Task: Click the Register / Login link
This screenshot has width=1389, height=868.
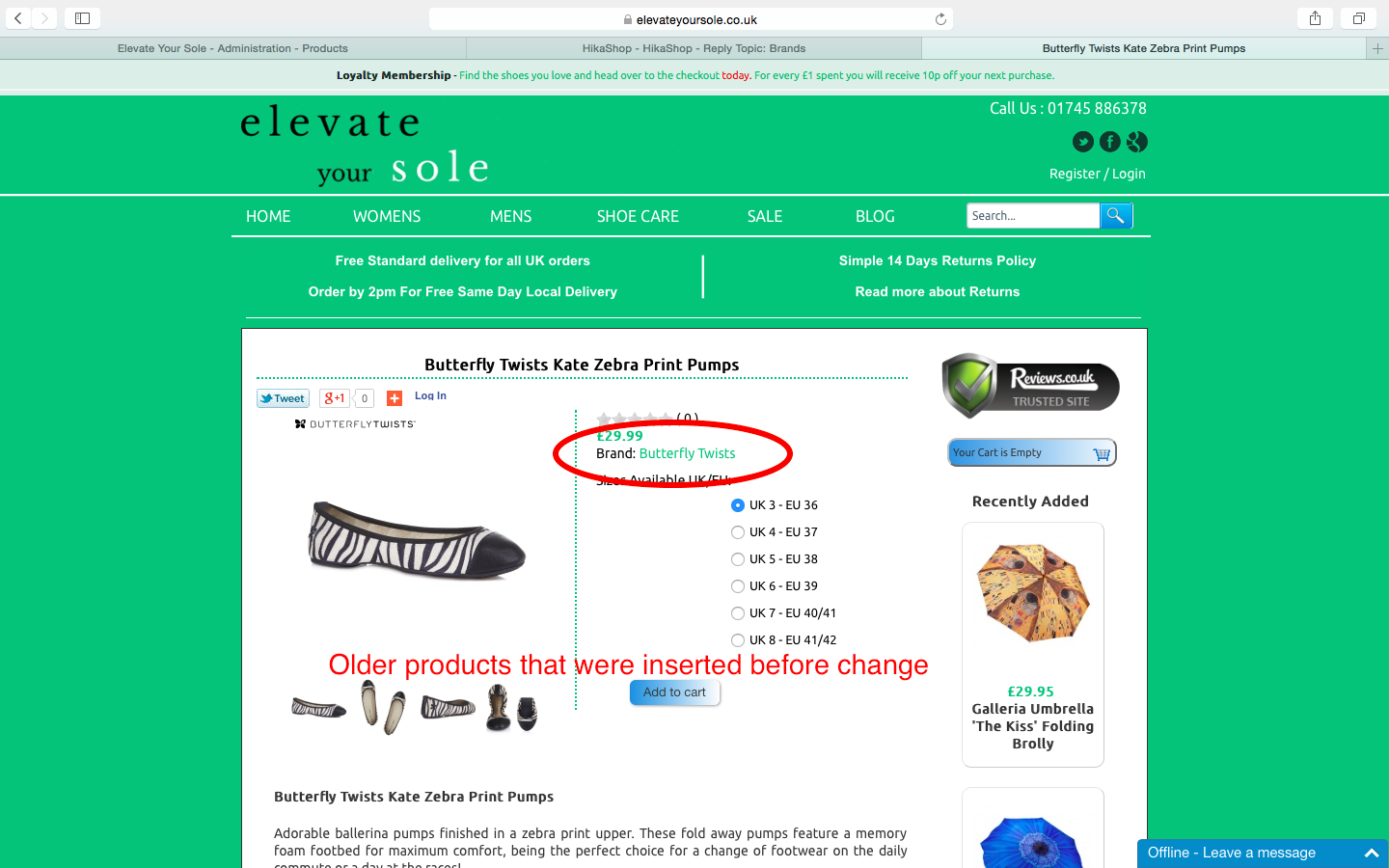Action: (1098, 174)
